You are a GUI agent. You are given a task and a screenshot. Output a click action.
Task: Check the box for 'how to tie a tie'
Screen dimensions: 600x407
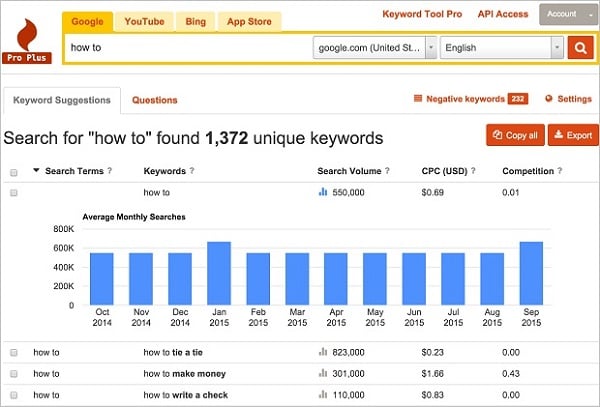click(14, 352)
